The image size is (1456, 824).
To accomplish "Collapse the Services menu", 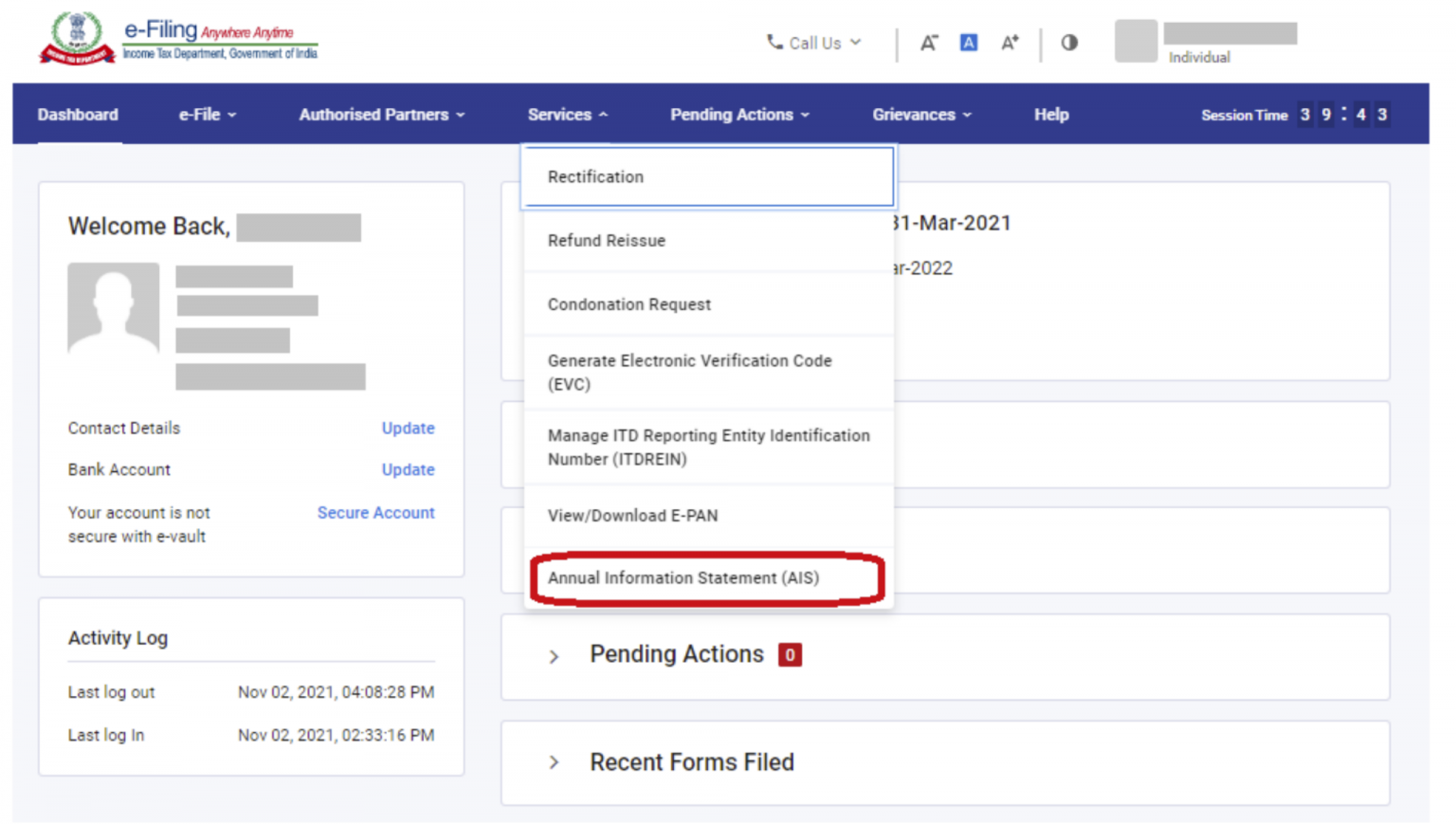I will pyautogui.click(x=567, y=115).
